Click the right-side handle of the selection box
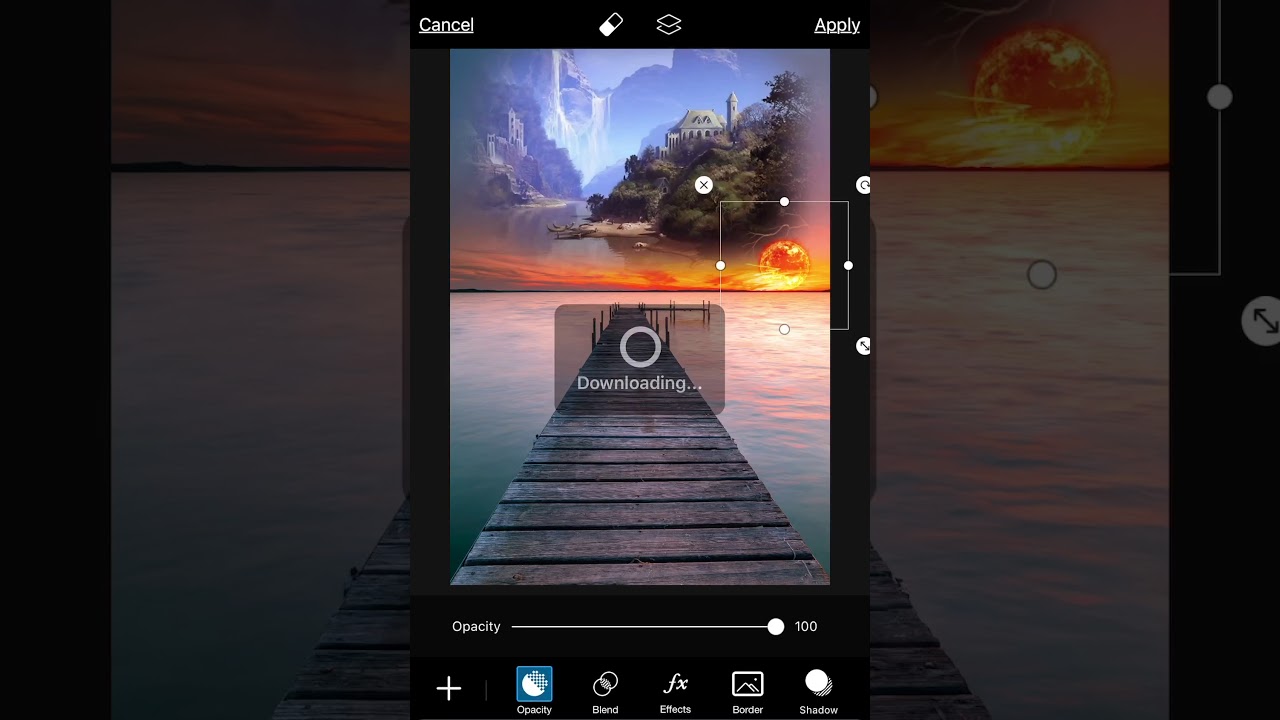Image resolution: width=1280 pixels, height=720 pixels. (848, 266)
